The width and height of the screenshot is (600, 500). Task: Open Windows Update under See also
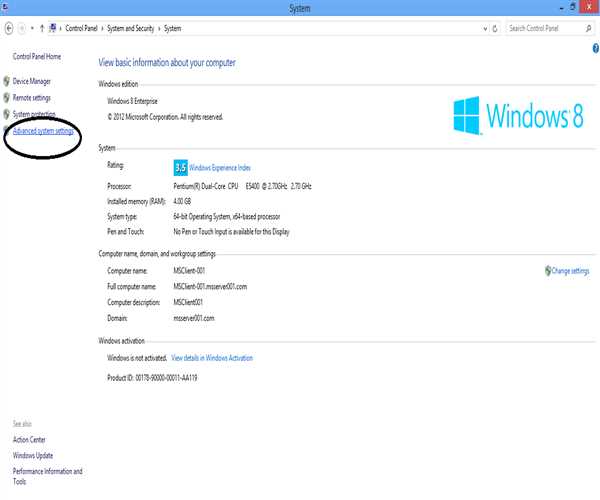pyautogui.click(x=34, y=455)
